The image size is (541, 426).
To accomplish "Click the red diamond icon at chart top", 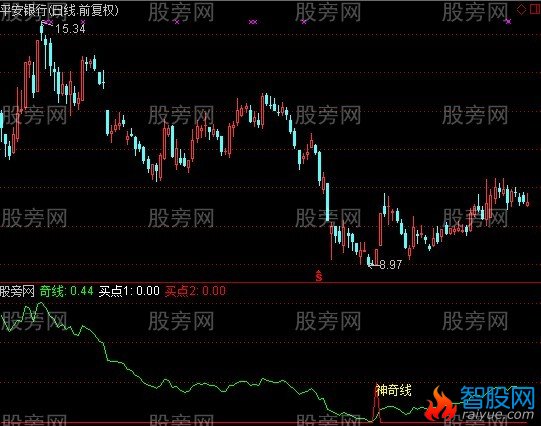I will click(521, 10).
